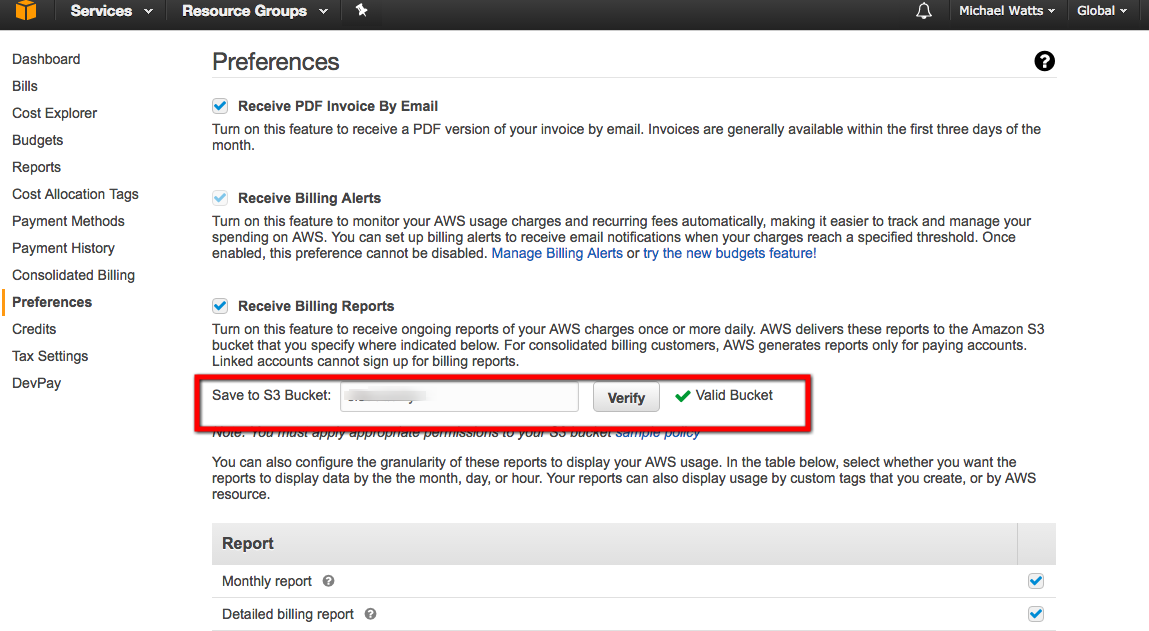Click the Detailed billing report label
The image size is (1149, 631).
288,614
